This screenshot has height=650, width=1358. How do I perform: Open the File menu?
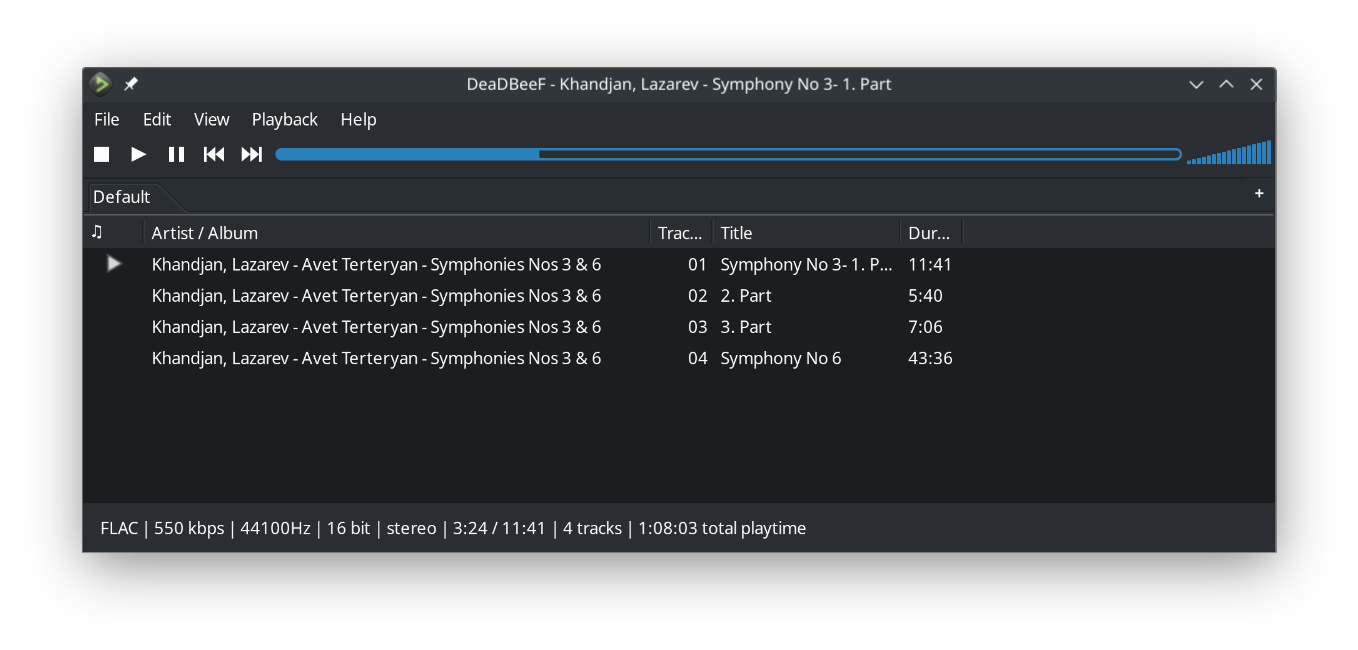click(106, 119)
